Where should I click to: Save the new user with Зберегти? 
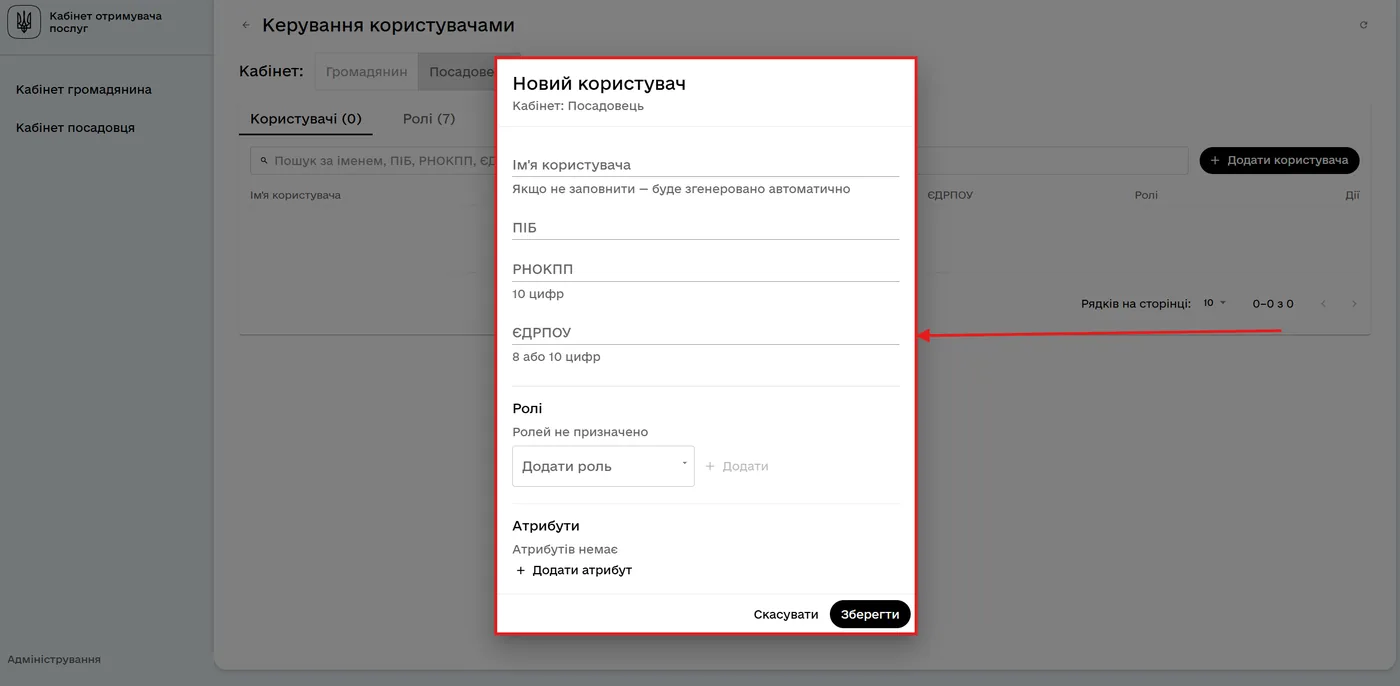pyautogui.click(x=870, y=614)
